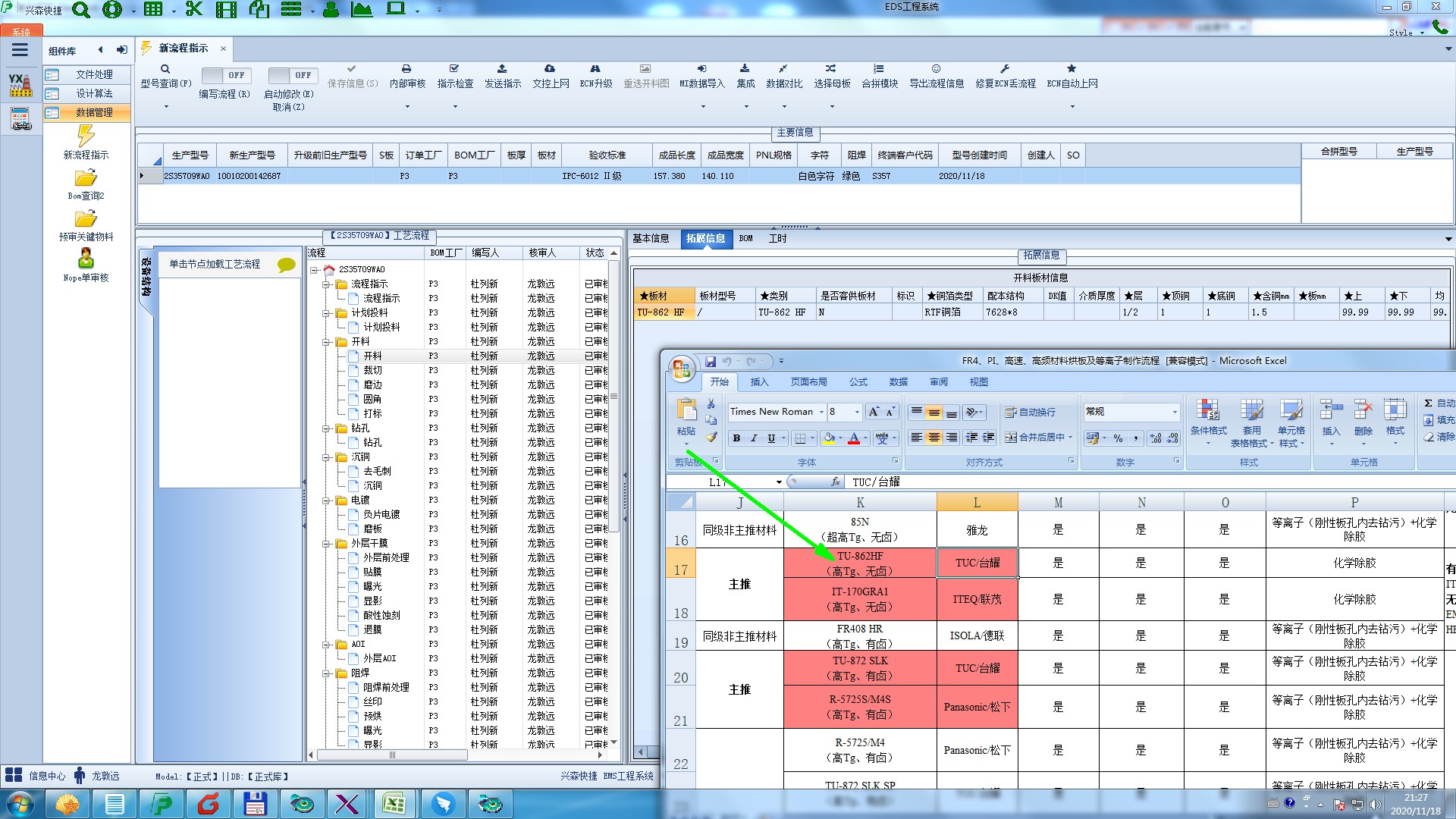Open Excel name box dropdown arrow

click(x=779, y=482)
